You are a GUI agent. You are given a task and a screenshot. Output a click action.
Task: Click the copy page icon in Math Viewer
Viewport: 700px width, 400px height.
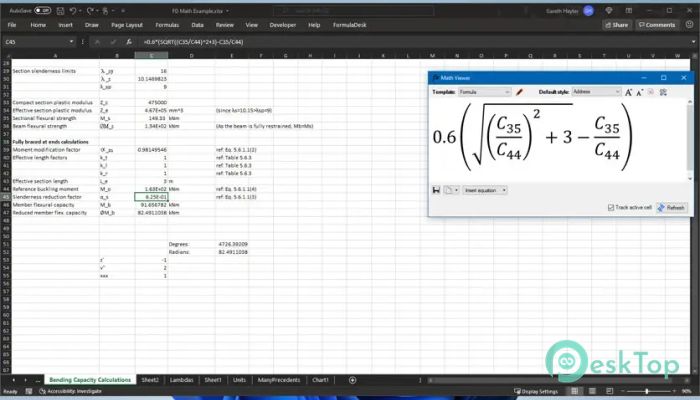pos(448,190)
